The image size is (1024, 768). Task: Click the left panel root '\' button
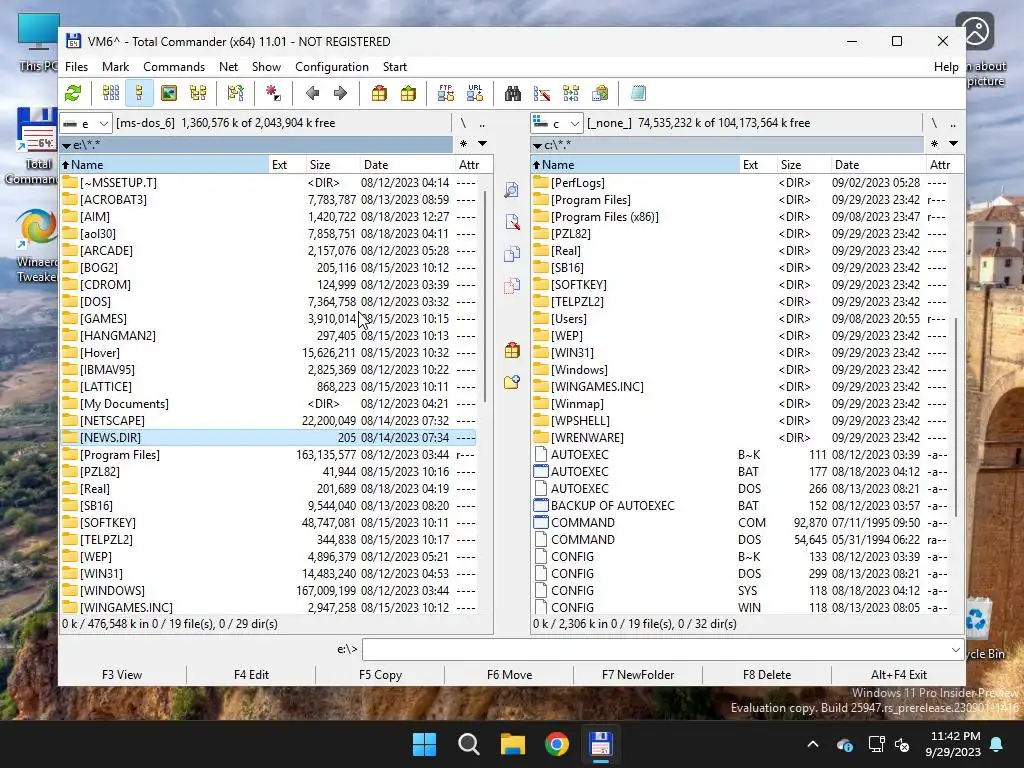463,123
